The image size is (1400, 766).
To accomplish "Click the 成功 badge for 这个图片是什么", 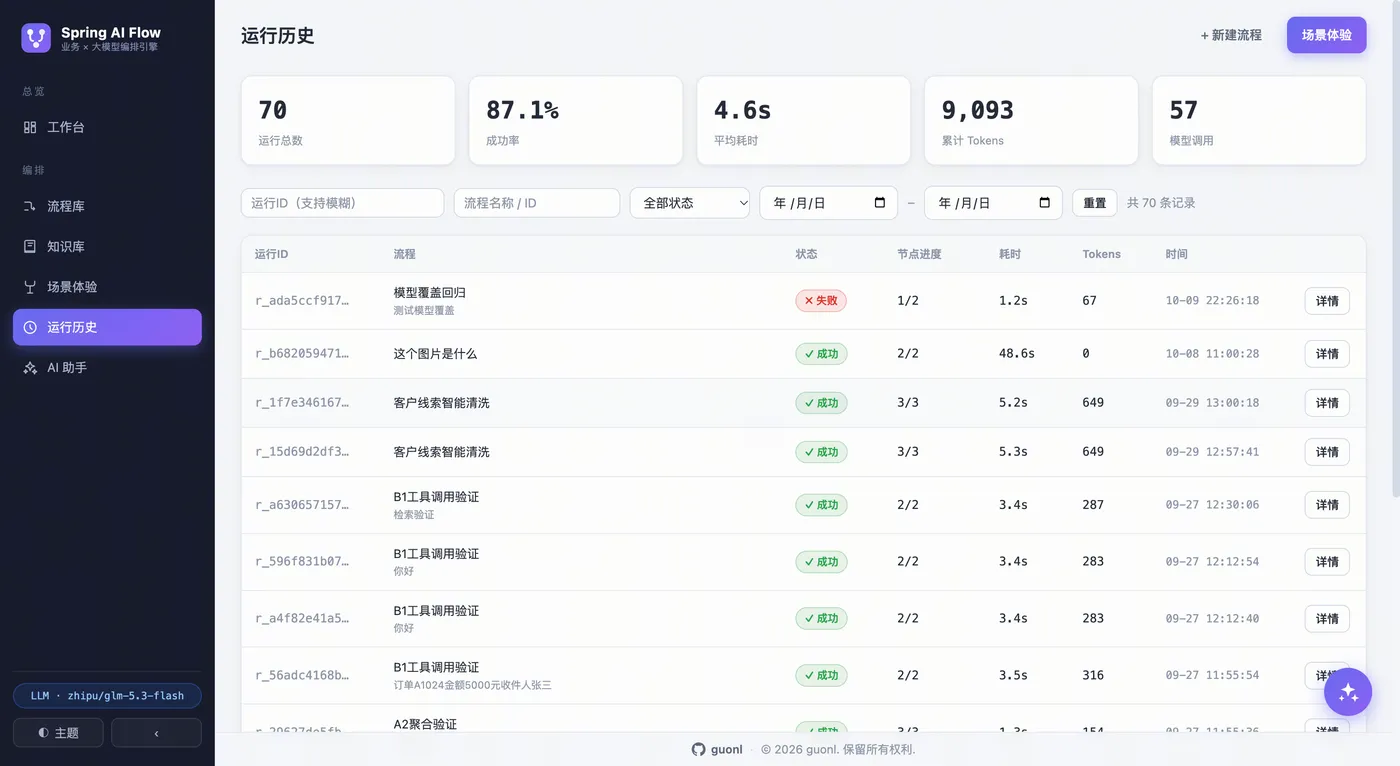I will pos(821,354).
